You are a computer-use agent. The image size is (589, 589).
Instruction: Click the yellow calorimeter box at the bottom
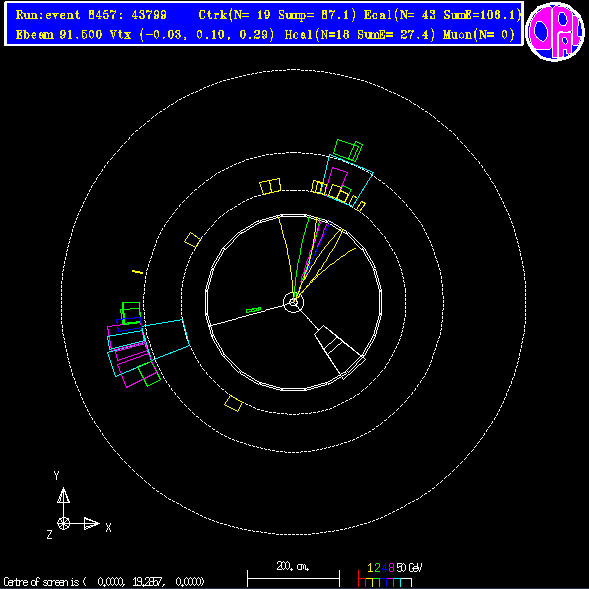(234, 403)
